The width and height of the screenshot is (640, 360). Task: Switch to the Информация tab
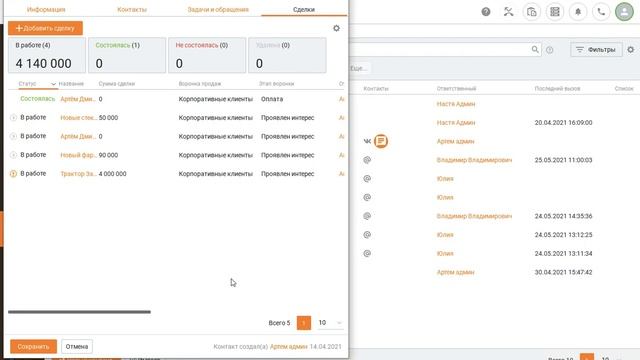tap(46, 9)
